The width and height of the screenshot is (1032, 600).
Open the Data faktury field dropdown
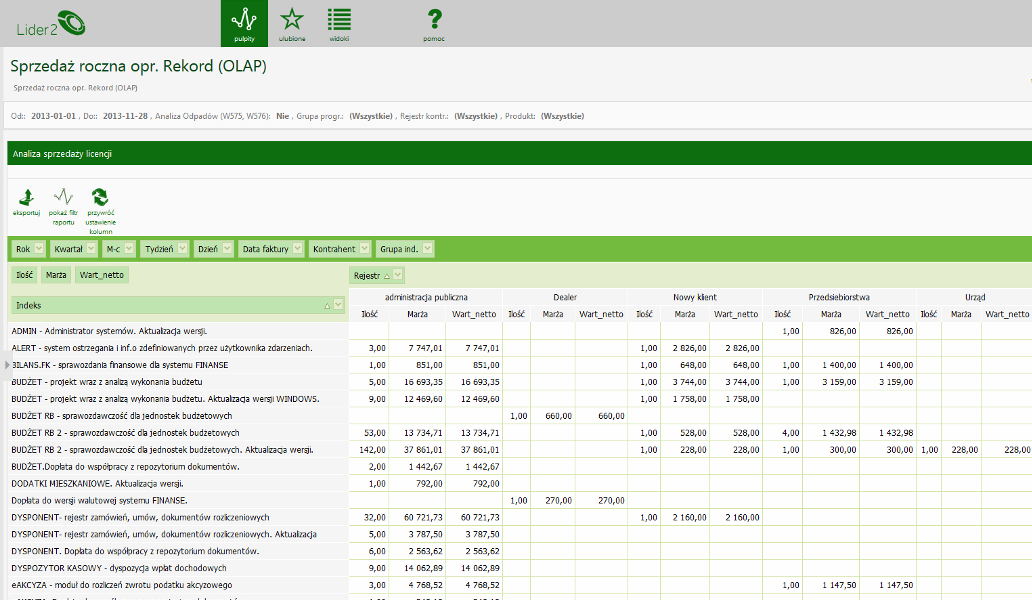coord(297,249)
